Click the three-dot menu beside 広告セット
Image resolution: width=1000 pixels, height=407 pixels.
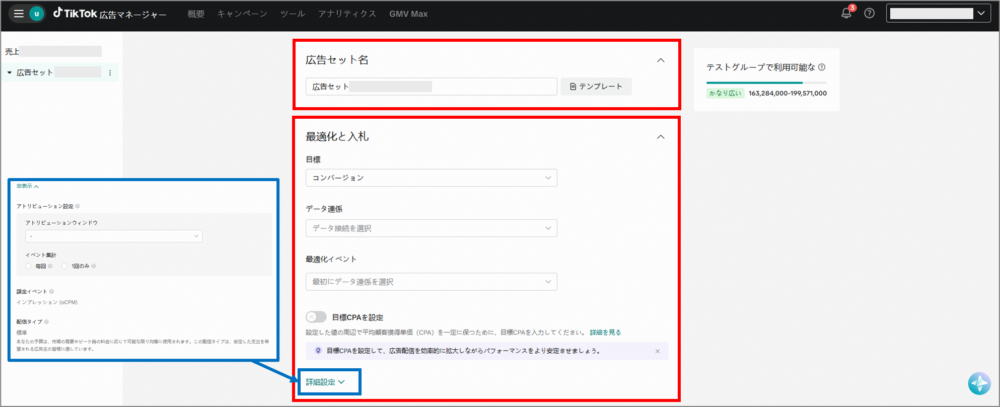pyautogui.click(x=109, y=73)
